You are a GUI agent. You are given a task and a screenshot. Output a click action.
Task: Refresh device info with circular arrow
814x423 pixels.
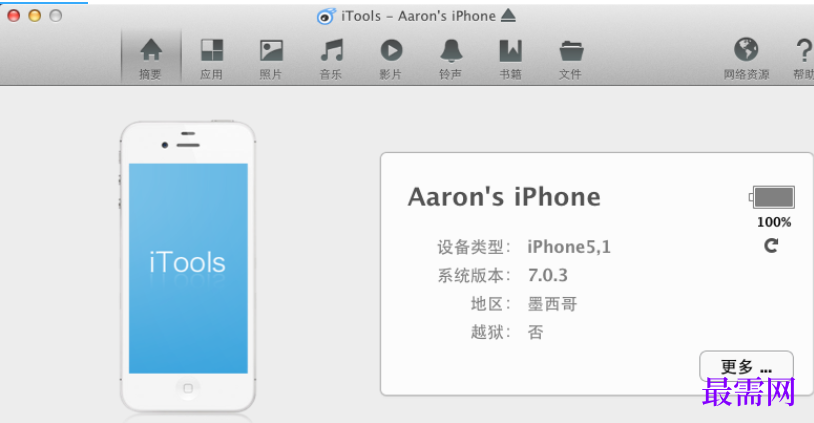pyautogui.click(x=771, y=245)
